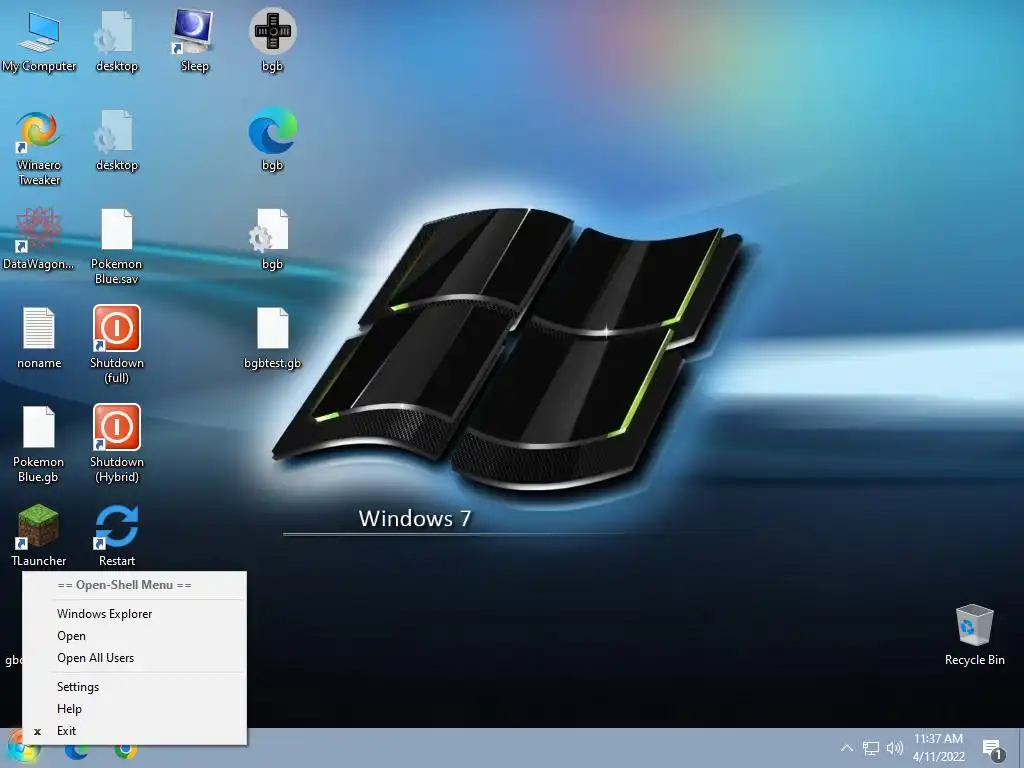Select the Shutdown (Hybrid) shortcut

coord(116,444)
